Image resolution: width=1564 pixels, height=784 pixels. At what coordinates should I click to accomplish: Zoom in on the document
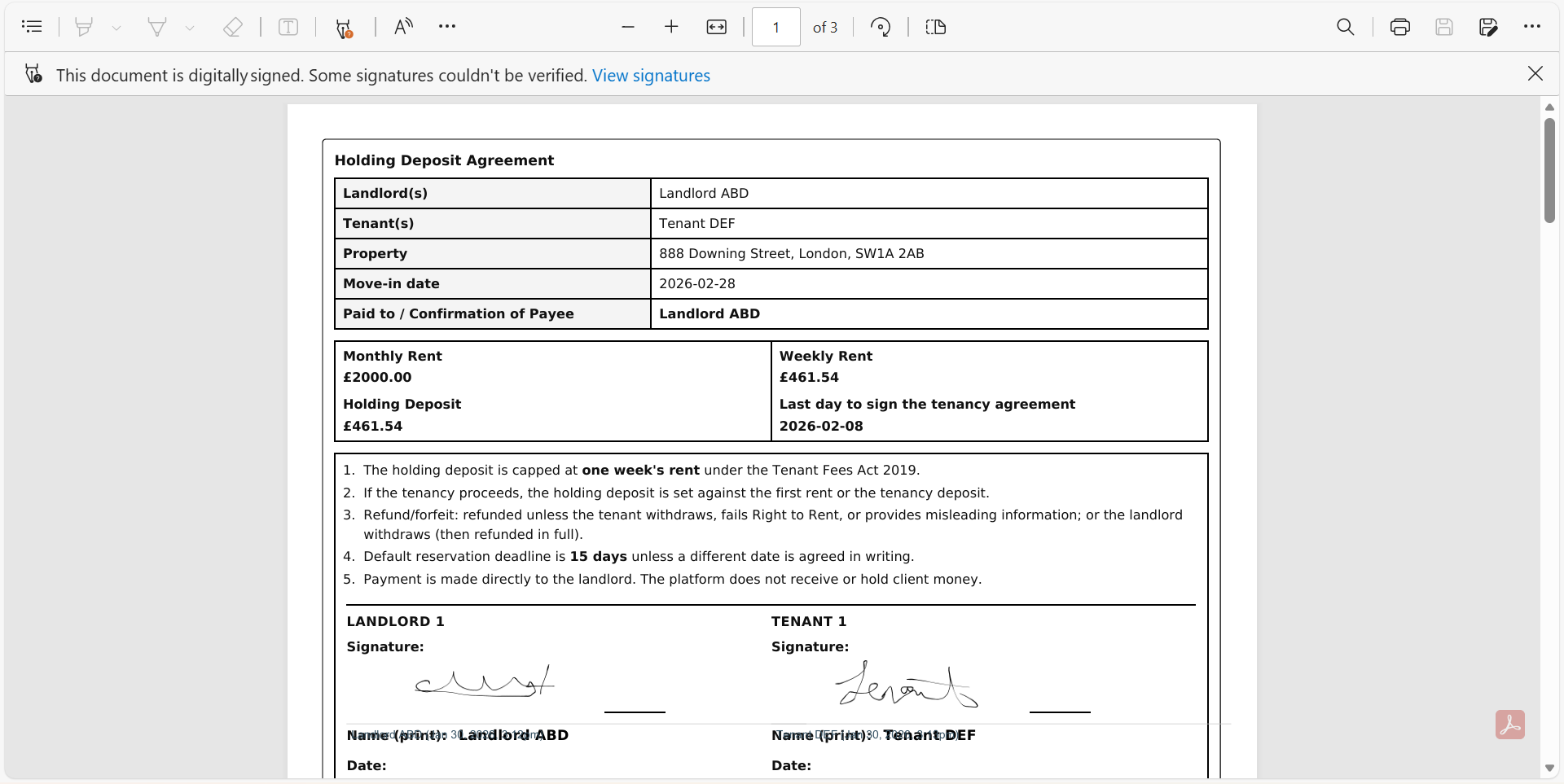(671, 27)
